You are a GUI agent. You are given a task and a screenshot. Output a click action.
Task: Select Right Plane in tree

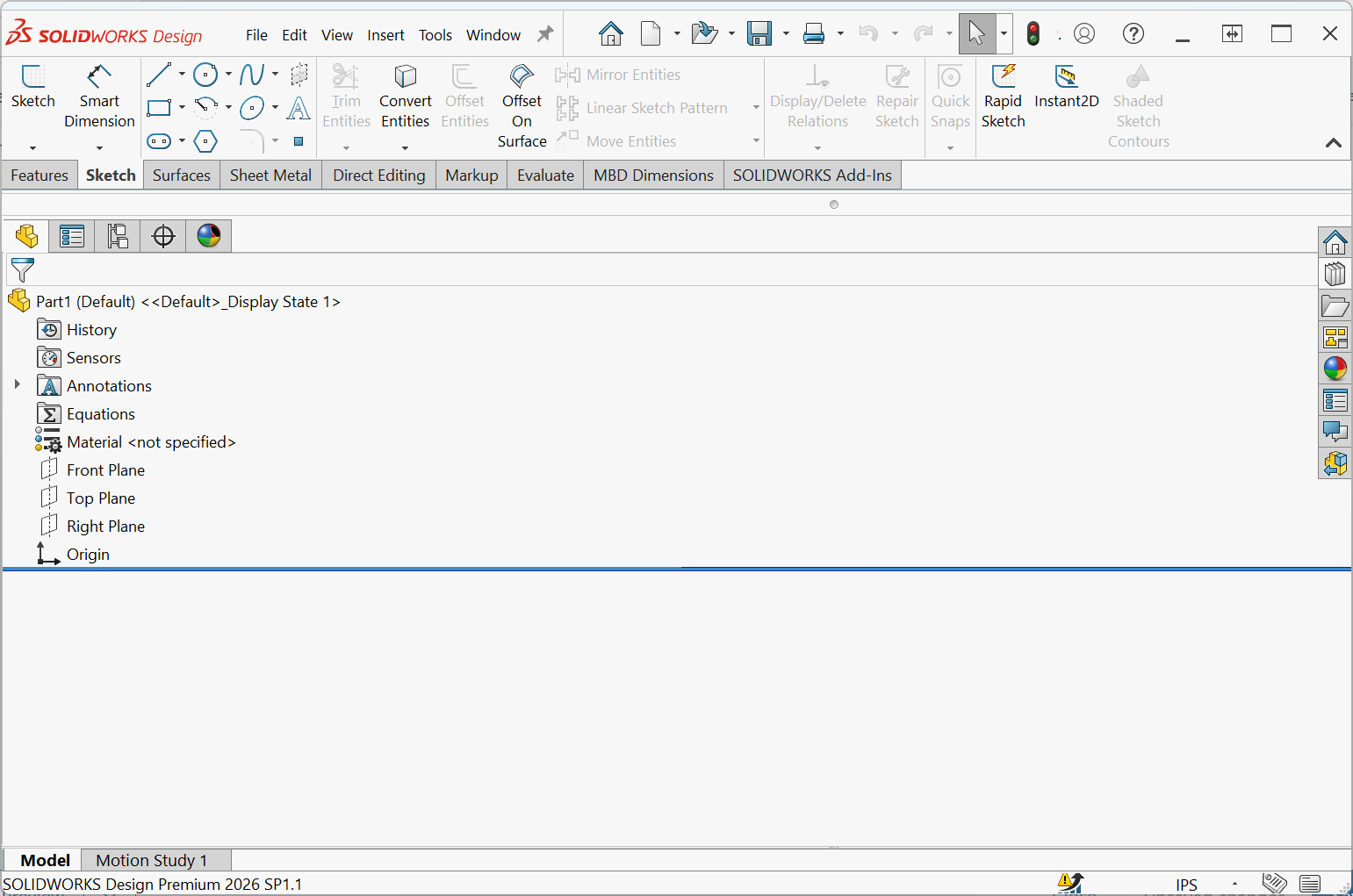point(92,526)
